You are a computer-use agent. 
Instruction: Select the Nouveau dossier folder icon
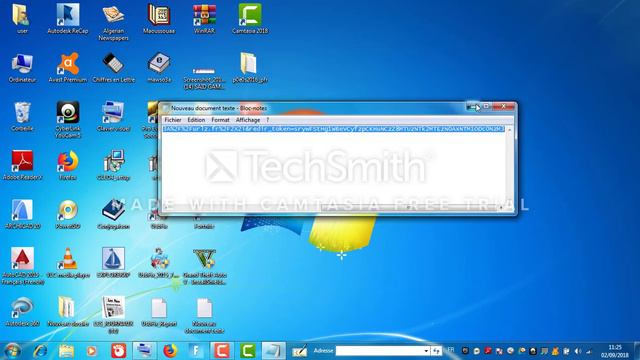67,312
